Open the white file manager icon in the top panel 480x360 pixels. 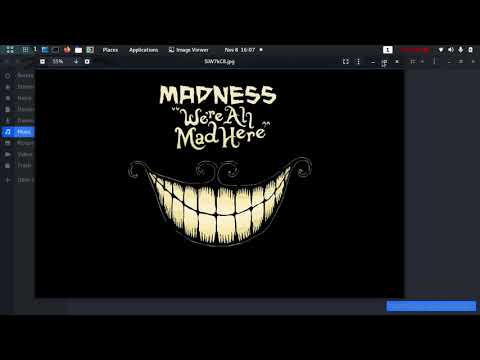tap(78, 50)
